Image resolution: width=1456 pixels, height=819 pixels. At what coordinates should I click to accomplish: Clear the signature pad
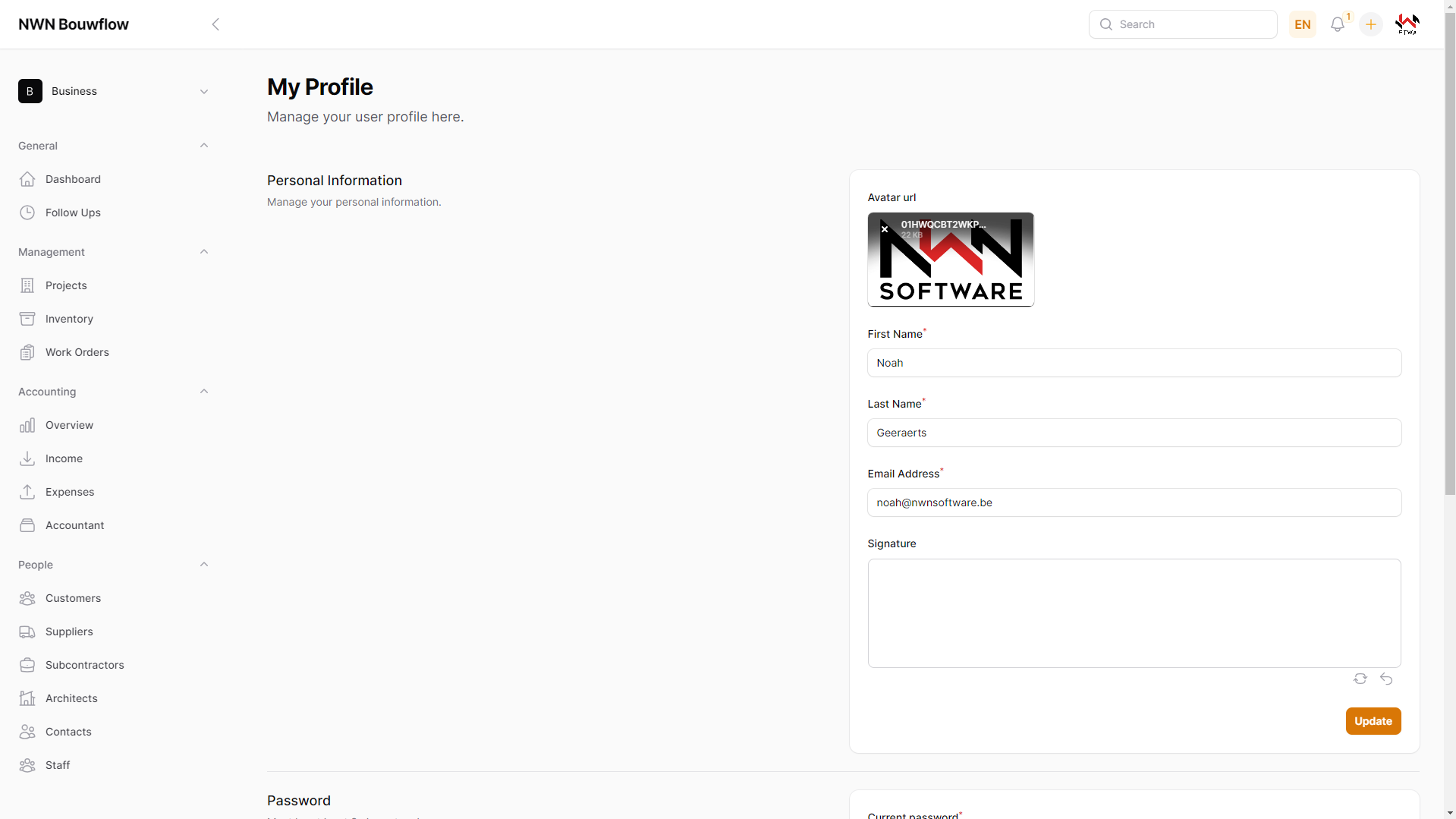(x=1360, y=679)
